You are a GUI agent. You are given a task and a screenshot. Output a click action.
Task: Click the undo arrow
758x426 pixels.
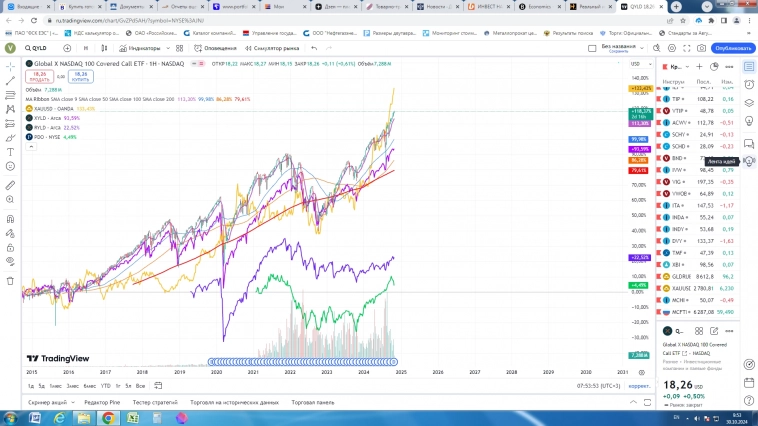point(314,48)
